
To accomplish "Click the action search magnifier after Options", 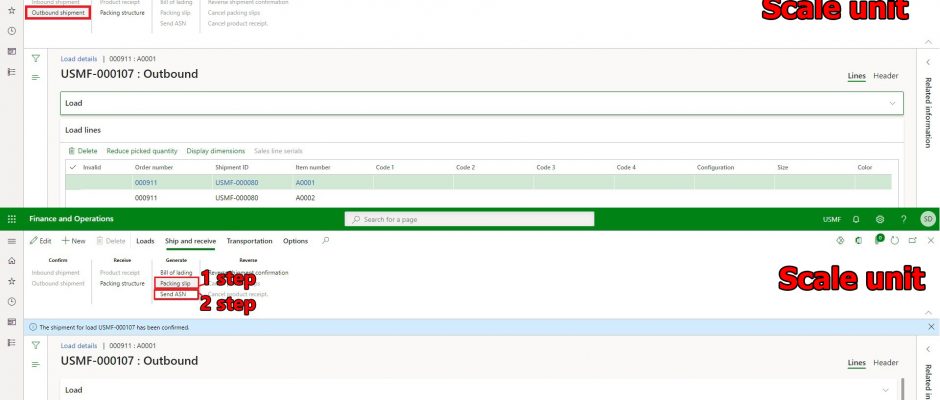I will (x=326, y=240).
